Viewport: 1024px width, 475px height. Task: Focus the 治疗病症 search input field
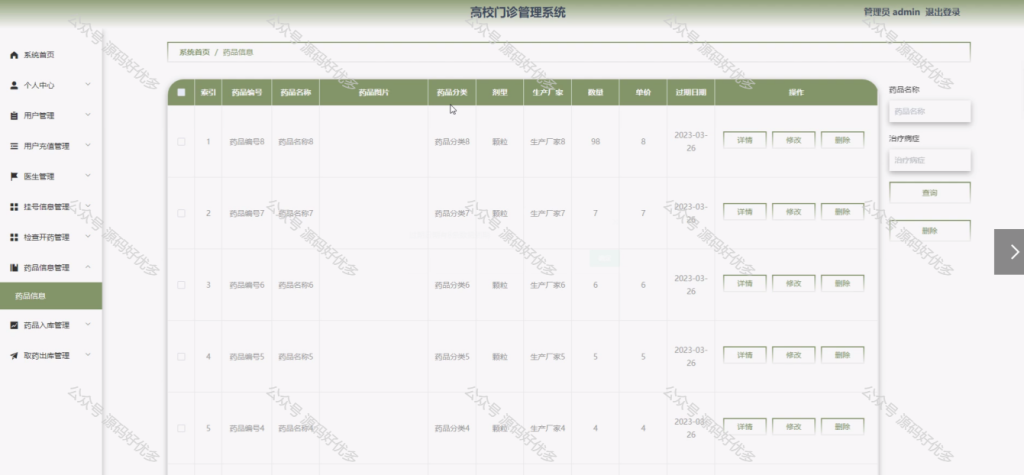tap(930, 160)
